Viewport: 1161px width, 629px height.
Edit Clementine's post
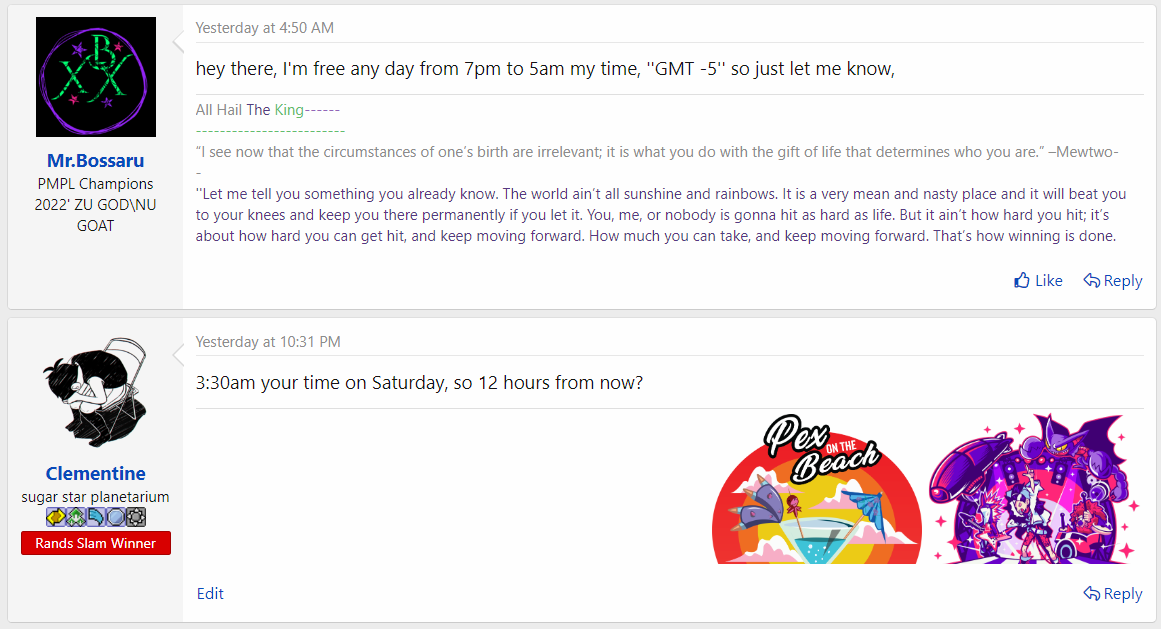tap(210, 594)
